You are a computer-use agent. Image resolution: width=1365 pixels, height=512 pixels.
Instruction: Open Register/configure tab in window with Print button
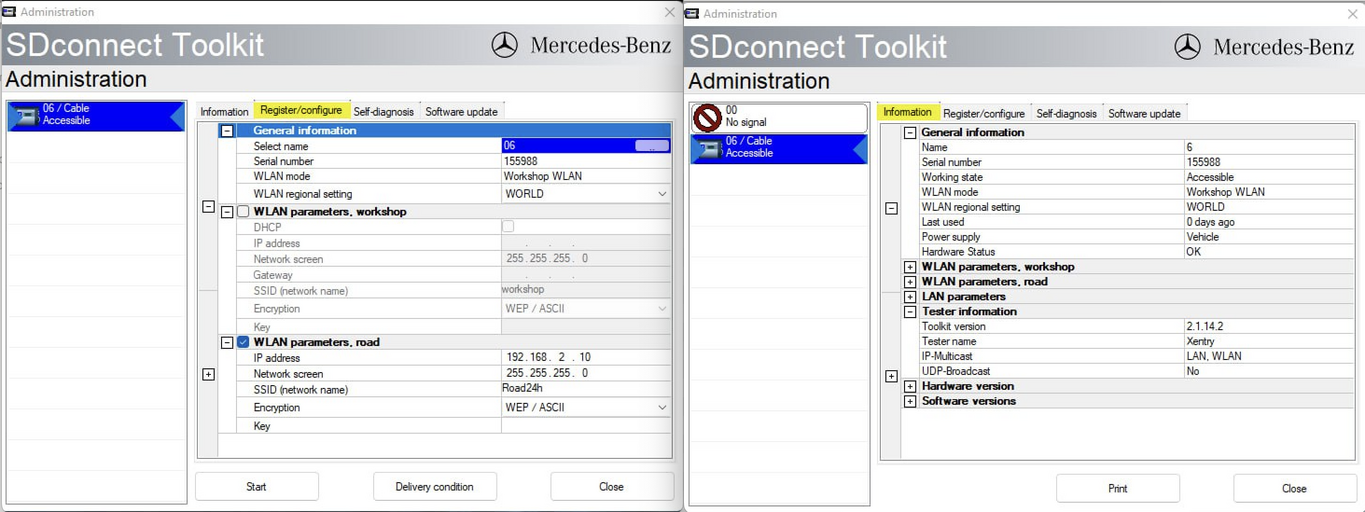coord(984,113)
